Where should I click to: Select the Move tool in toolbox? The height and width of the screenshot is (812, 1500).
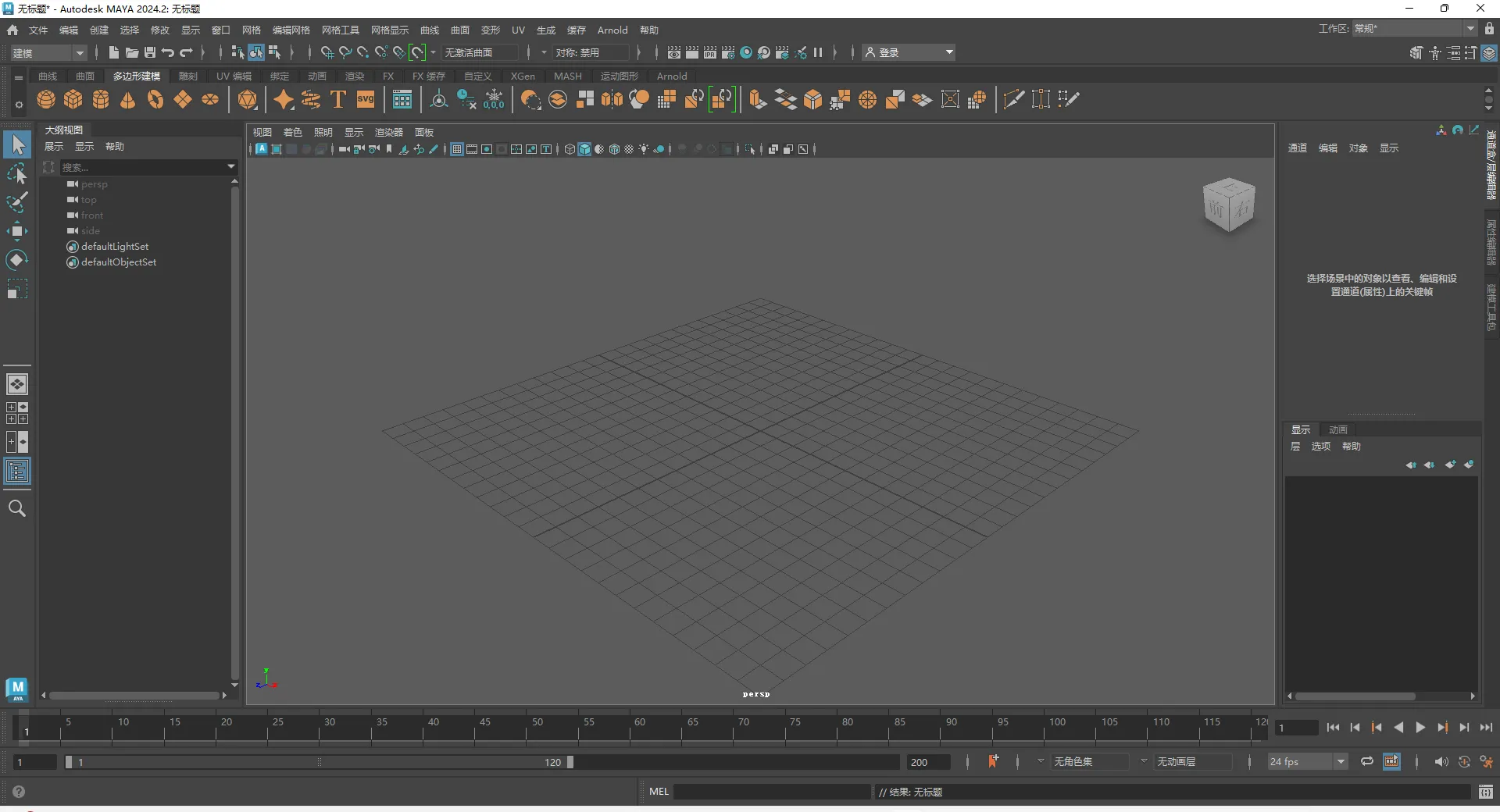tap(17, 231)
